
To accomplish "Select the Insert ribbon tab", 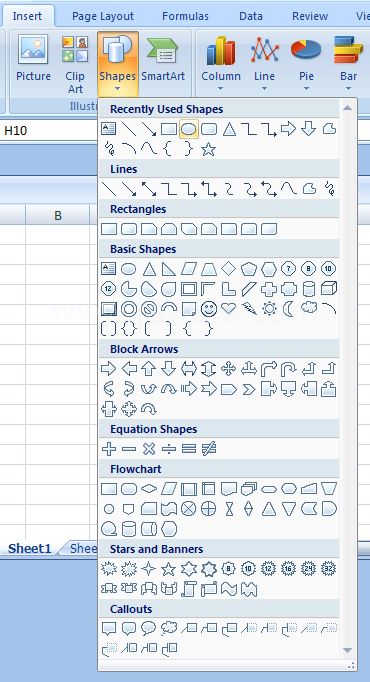I will [27, 16].
